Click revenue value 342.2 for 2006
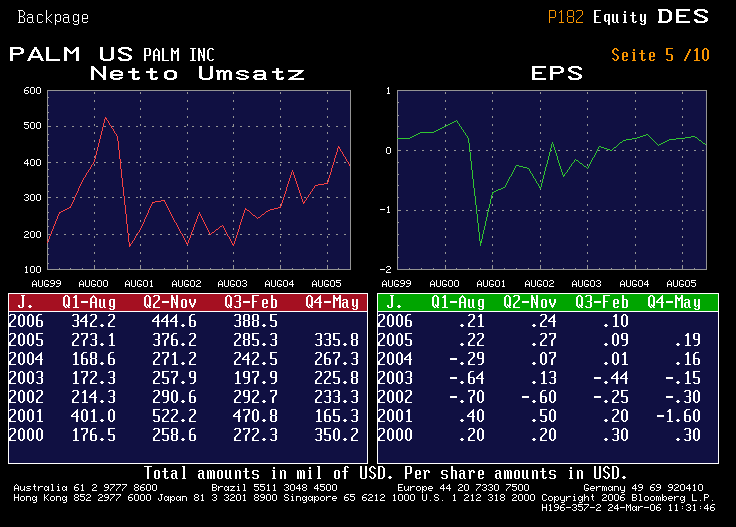The image size is (736, 527). (x=93, y=321)
